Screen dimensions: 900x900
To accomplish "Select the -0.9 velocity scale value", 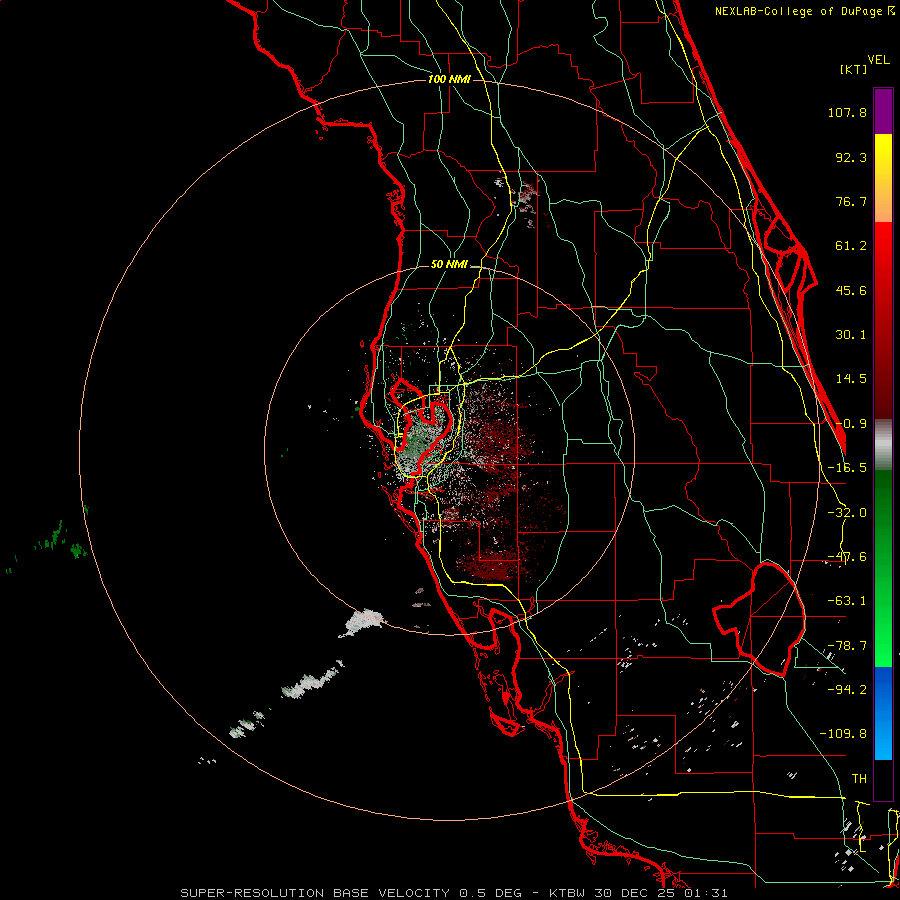I will coord(851,424).
